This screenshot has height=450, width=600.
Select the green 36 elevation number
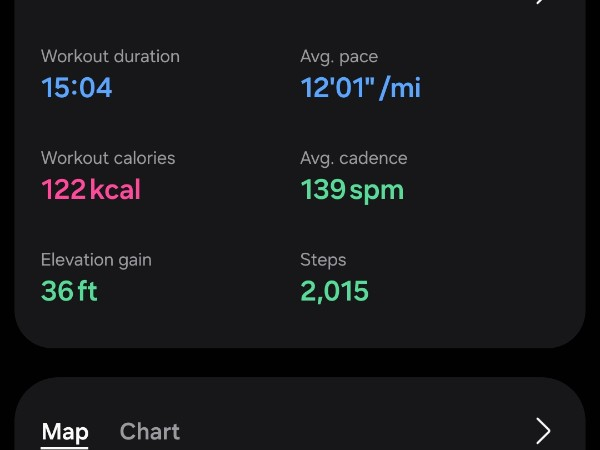pos(57,291)
